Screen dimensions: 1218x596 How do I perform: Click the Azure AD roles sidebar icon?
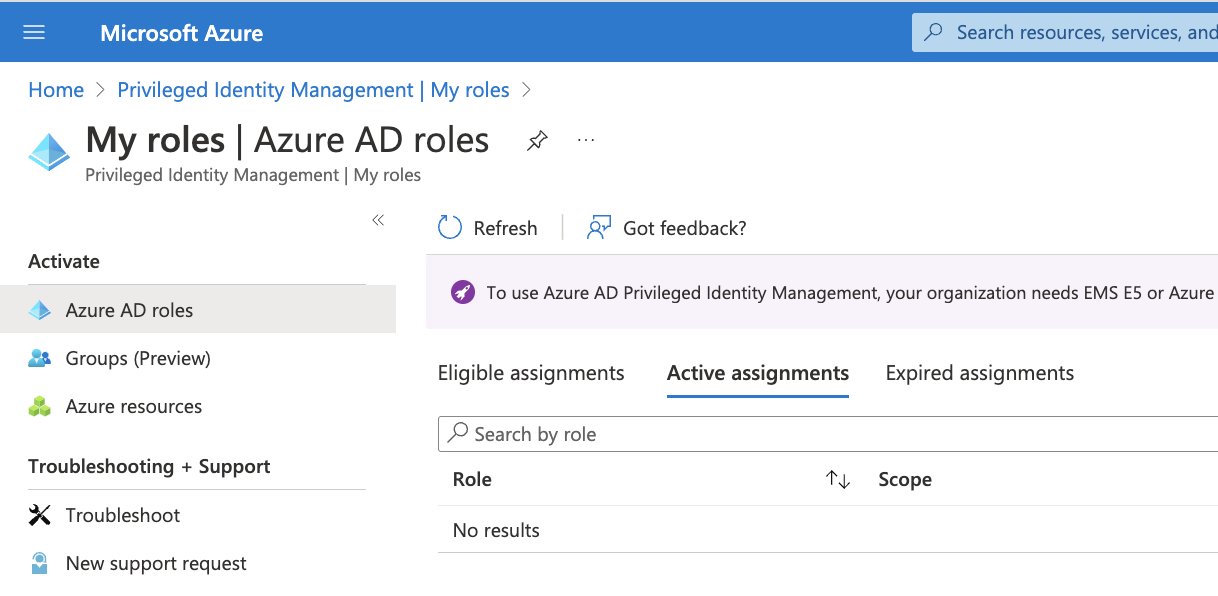click(40, 310)
